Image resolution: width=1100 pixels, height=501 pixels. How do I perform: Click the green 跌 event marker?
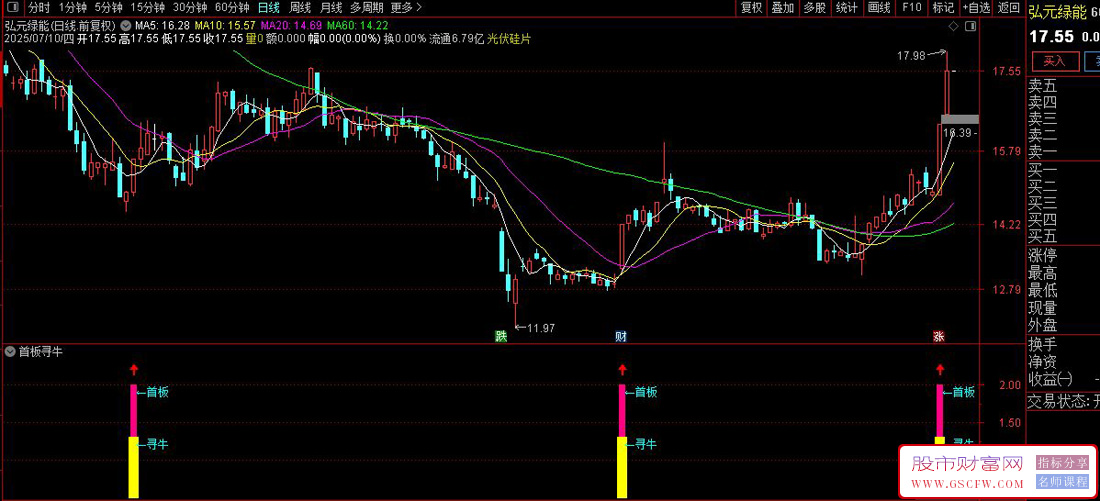tap(500, 336)
